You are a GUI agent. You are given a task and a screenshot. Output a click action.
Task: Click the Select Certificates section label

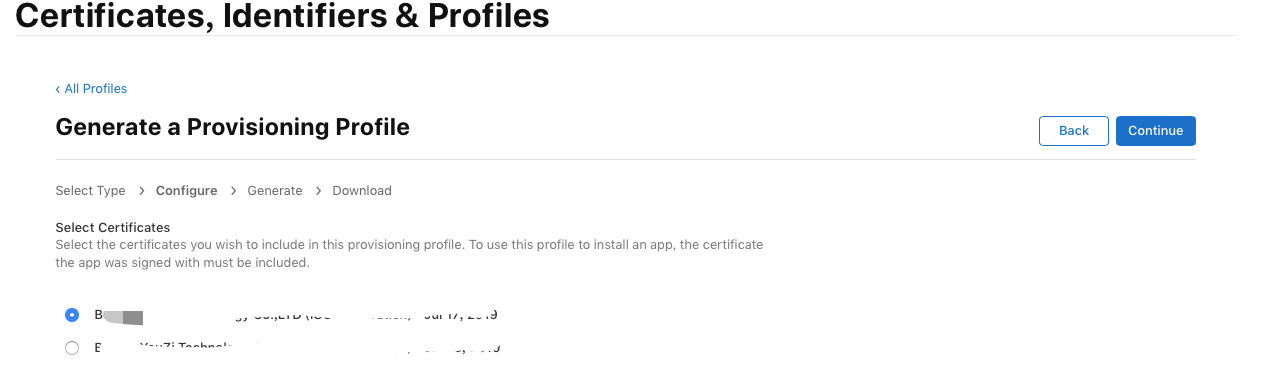coord(113,227)
